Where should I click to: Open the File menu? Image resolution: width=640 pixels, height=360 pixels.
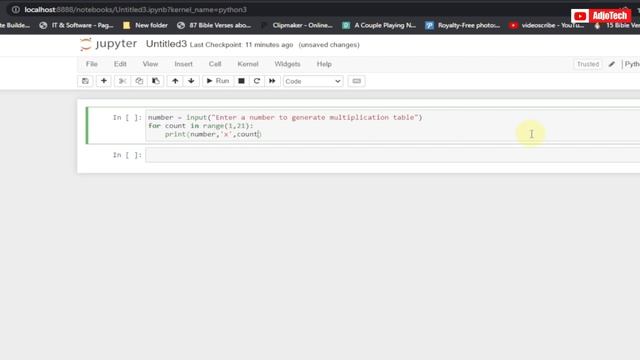(92, 64)
